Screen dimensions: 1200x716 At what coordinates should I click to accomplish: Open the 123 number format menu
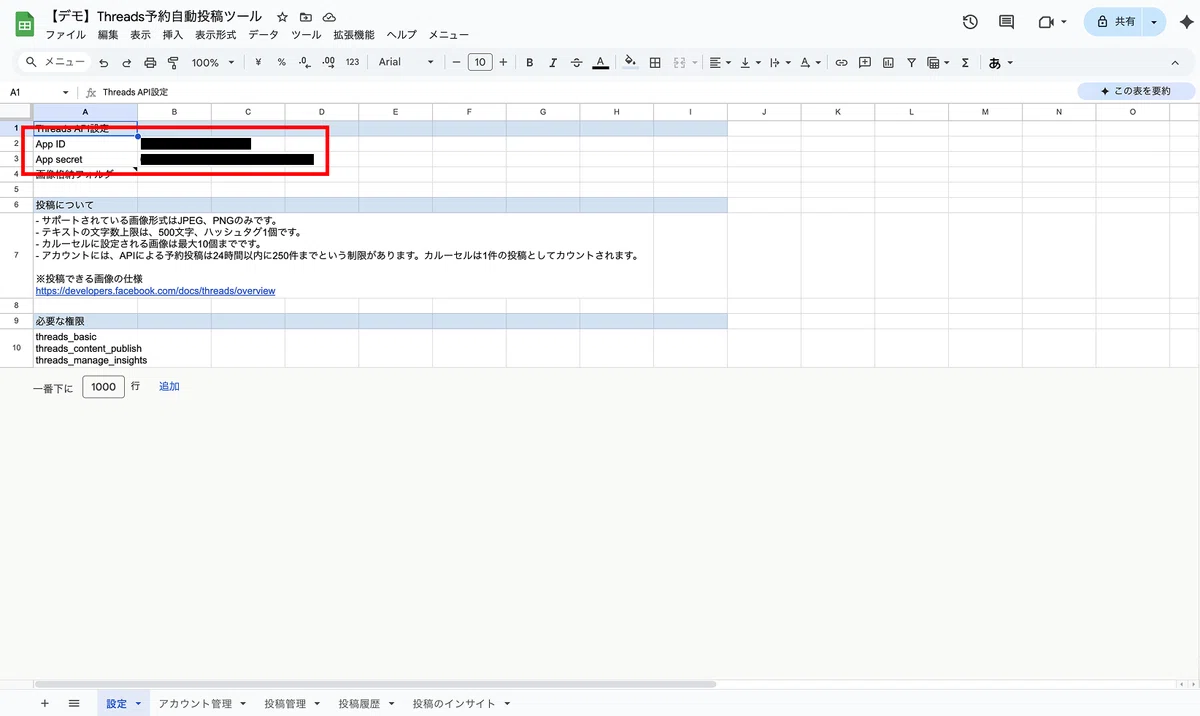352,62
